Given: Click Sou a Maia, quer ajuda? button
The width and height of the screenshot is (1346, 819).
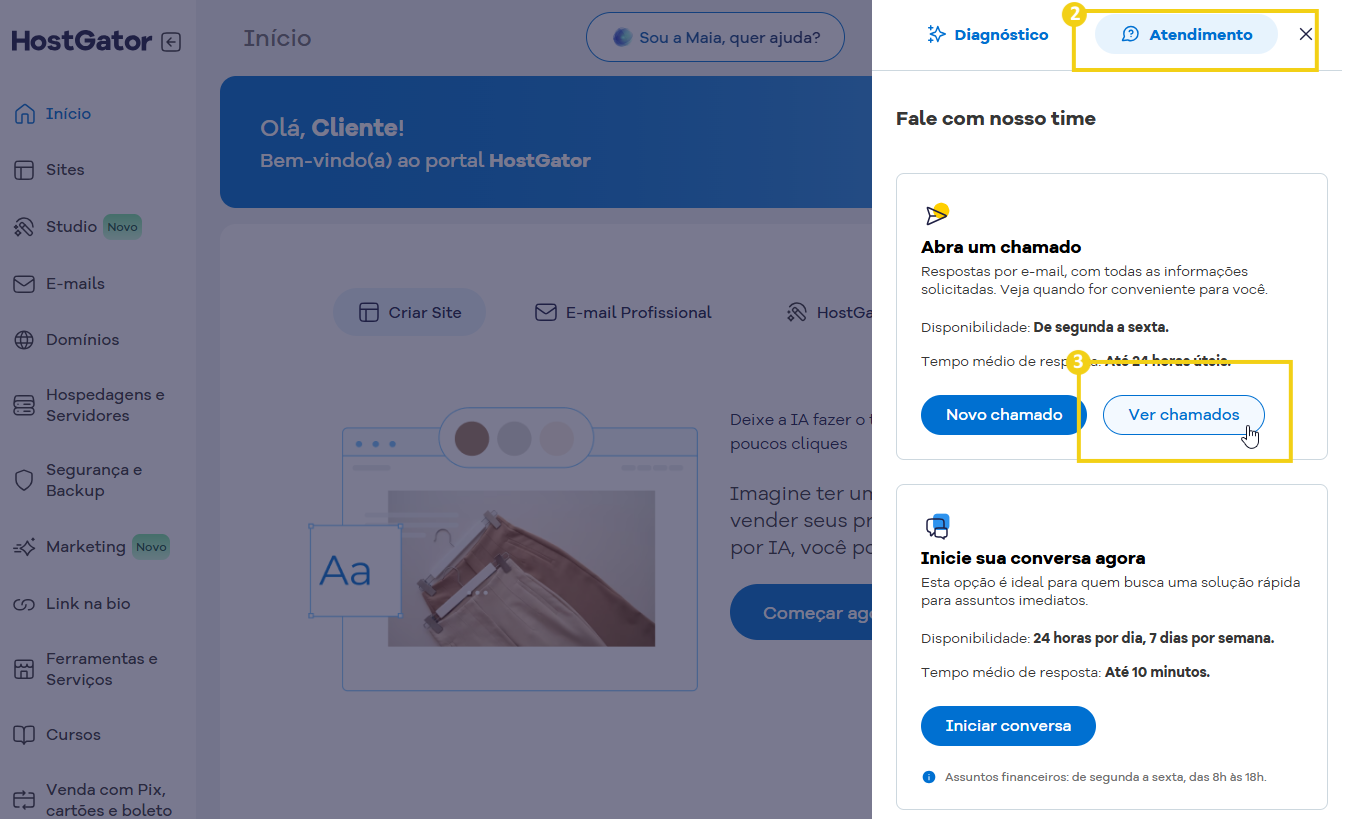Looking at the screenshot, I should click(715, 38).
